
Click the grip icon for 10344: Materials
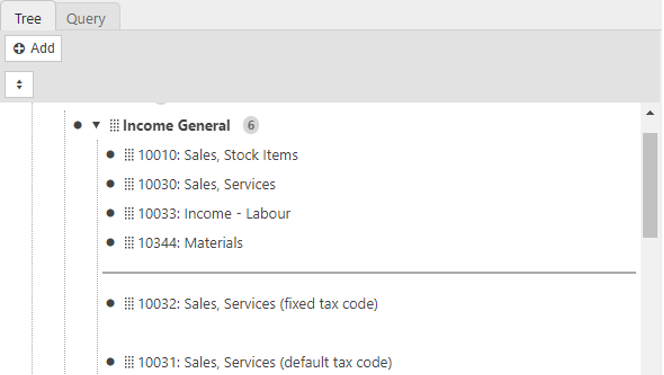(129, 243)
